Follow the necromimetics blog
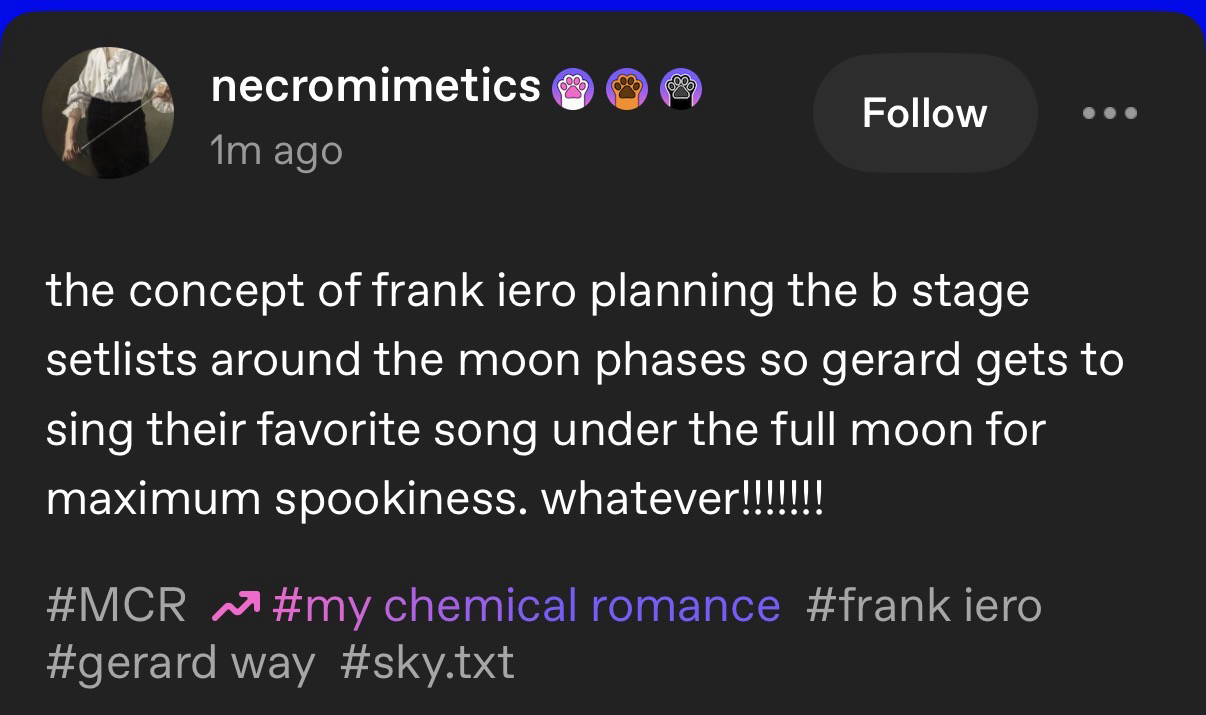Screen dimensions: 1206x715 click(924, 113)
